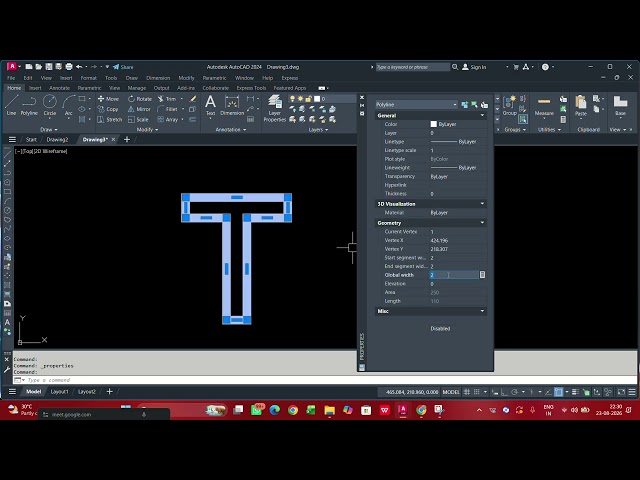Open the calculator button beside Global width
This screenshot has width=640, height=480.
tap(482, 275)
